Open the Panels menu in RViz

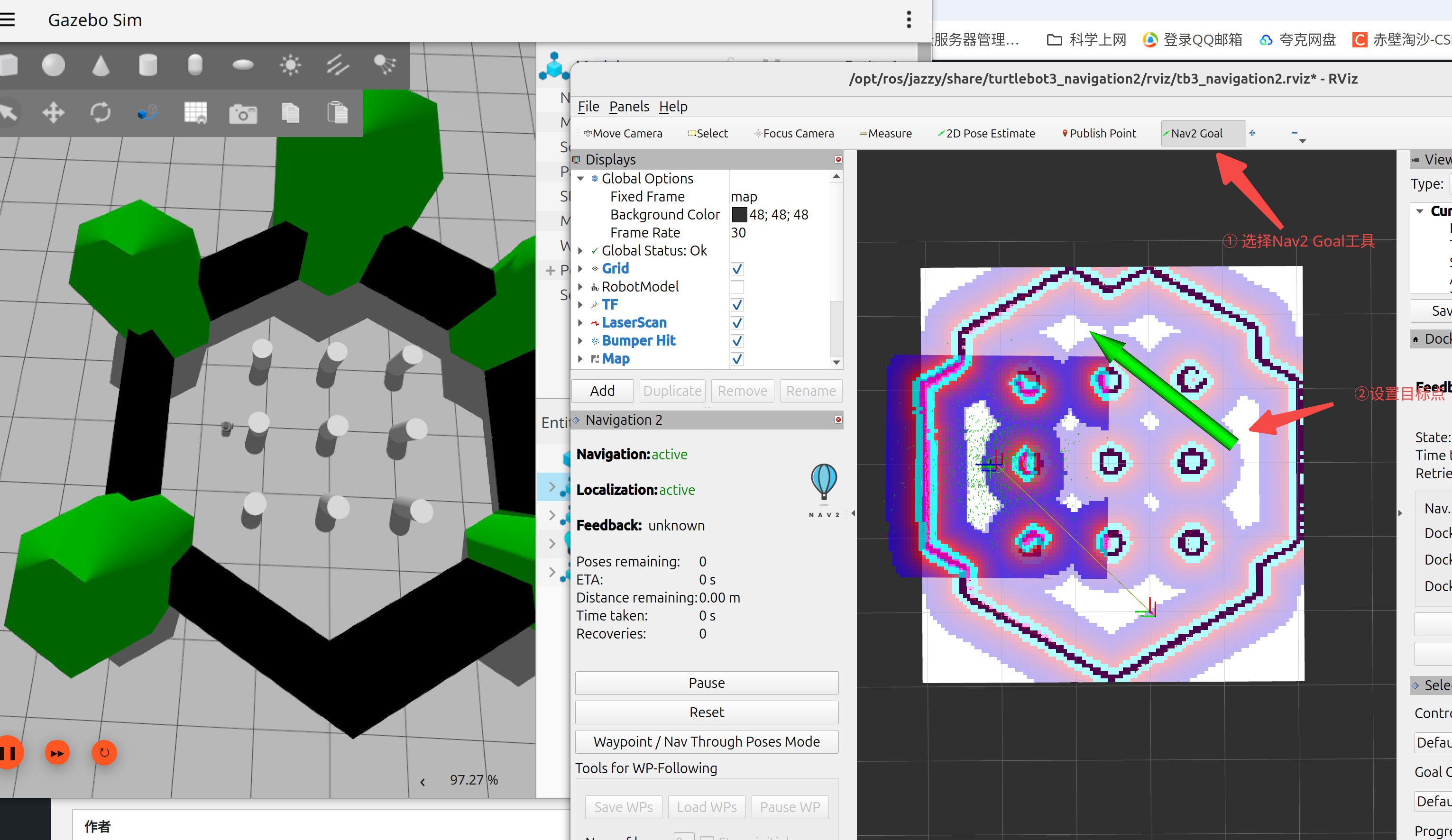click(x=629, y=107)
